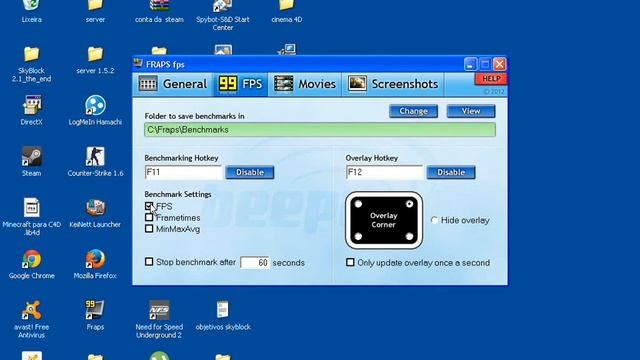Minimize the FRAPS window
Viewport: 640px width, 360px height.
point(470,64)
